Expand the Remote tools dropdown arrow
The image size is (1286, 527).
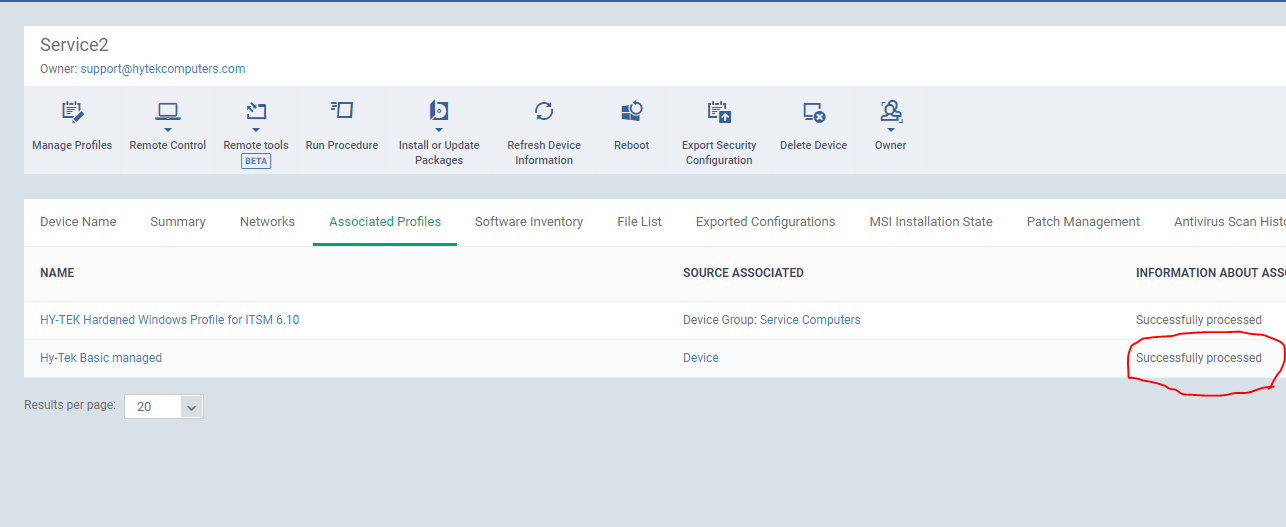256,129
